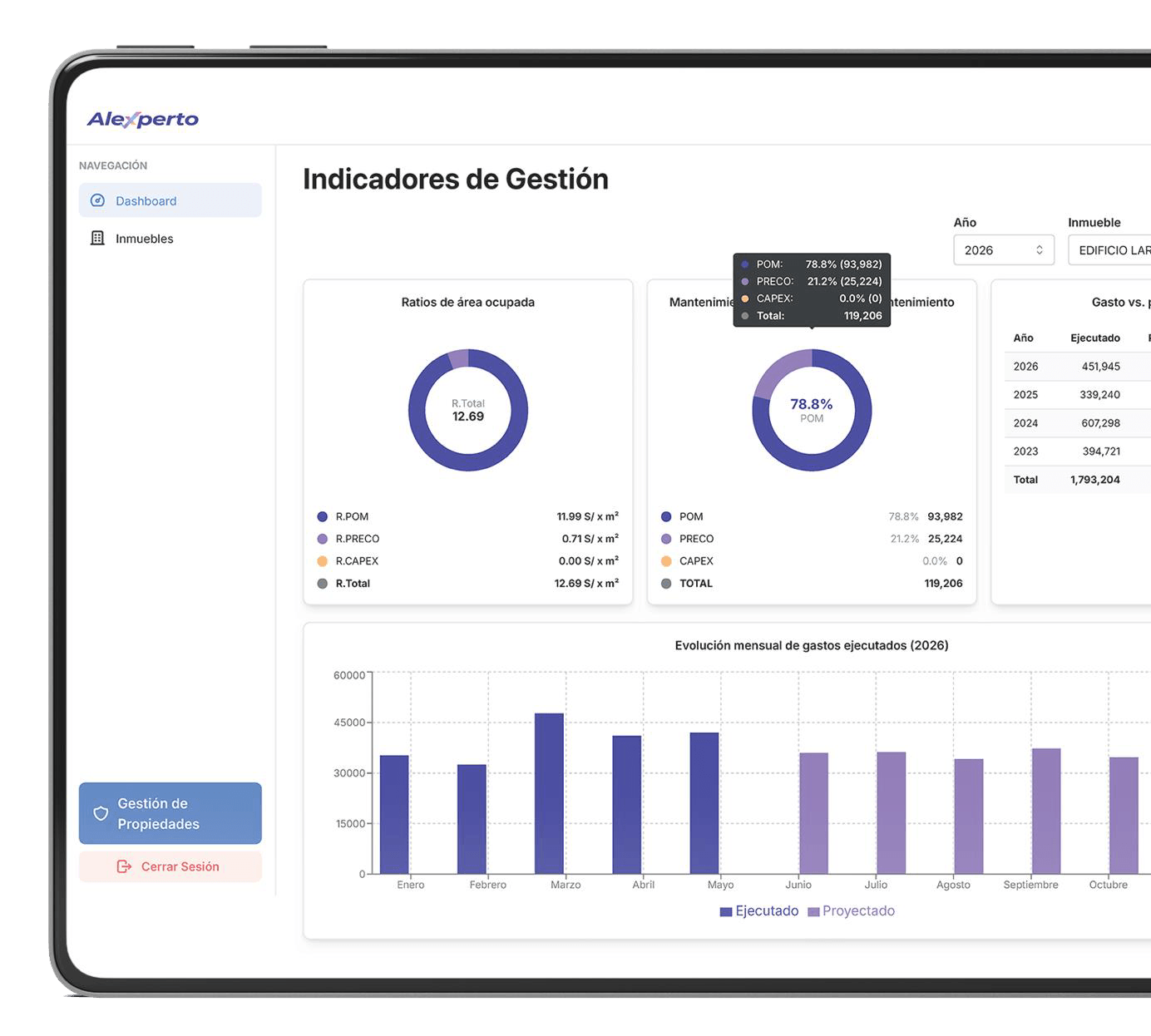
Task: Click the PRECO legend dot in Mantenimiento card
Action: point(666,539)
